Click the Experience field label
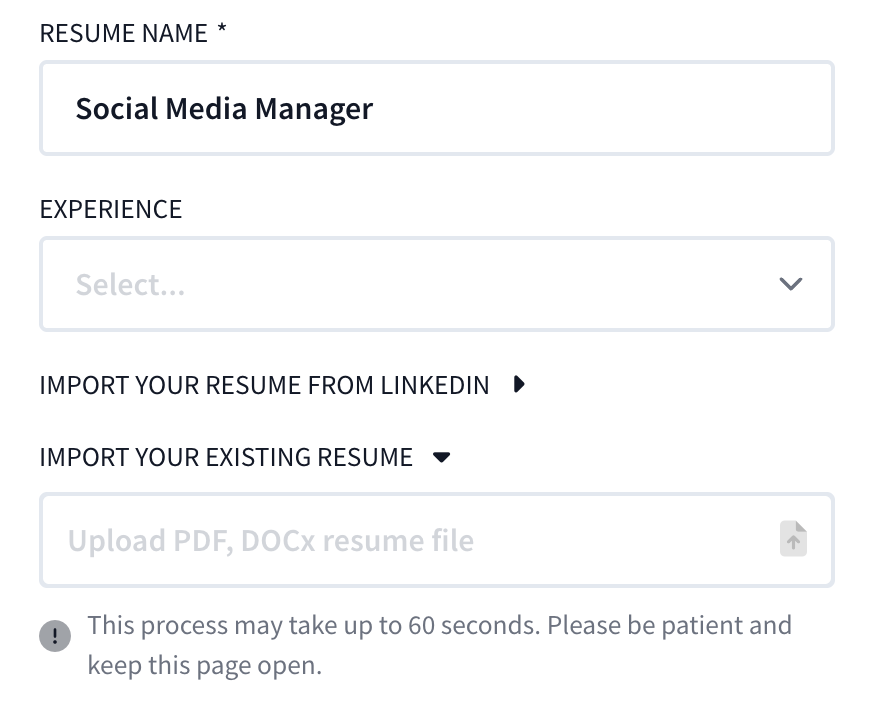This screenshot has height=718, width=876. [111, 209]
